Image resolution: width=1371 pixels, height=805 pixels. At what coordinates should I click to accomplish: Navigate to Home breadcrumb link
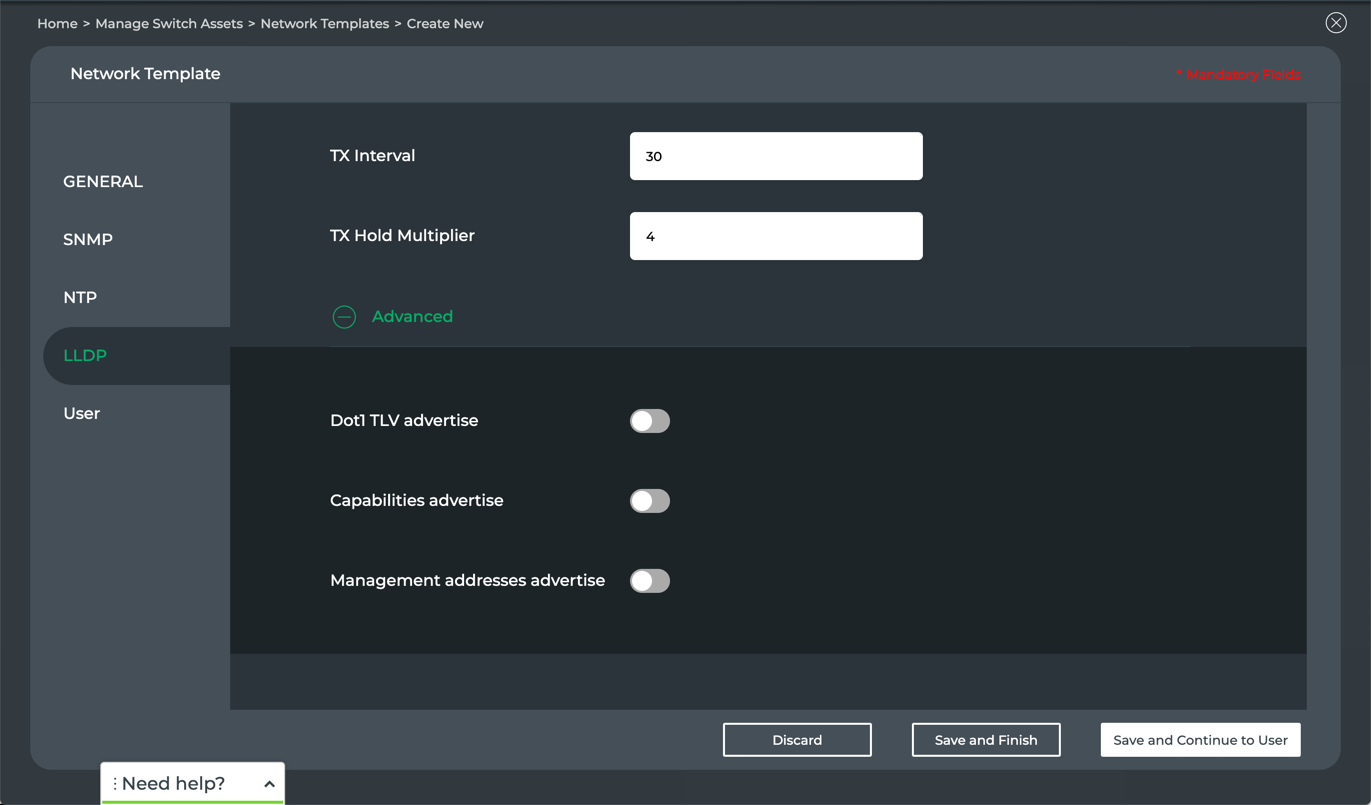(57, 24)
